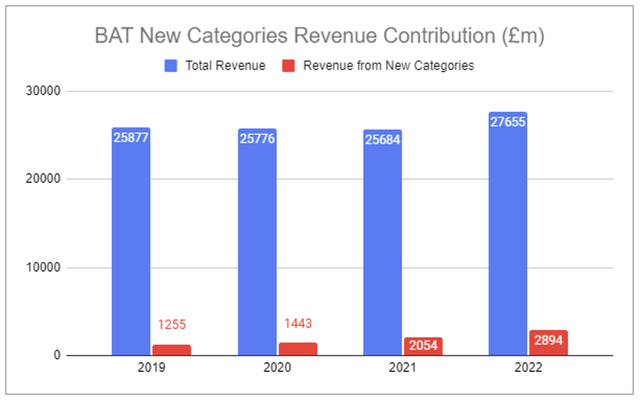
Task: Click the 2021 red bar labeled 2054
Action: (x=423, y=346)
